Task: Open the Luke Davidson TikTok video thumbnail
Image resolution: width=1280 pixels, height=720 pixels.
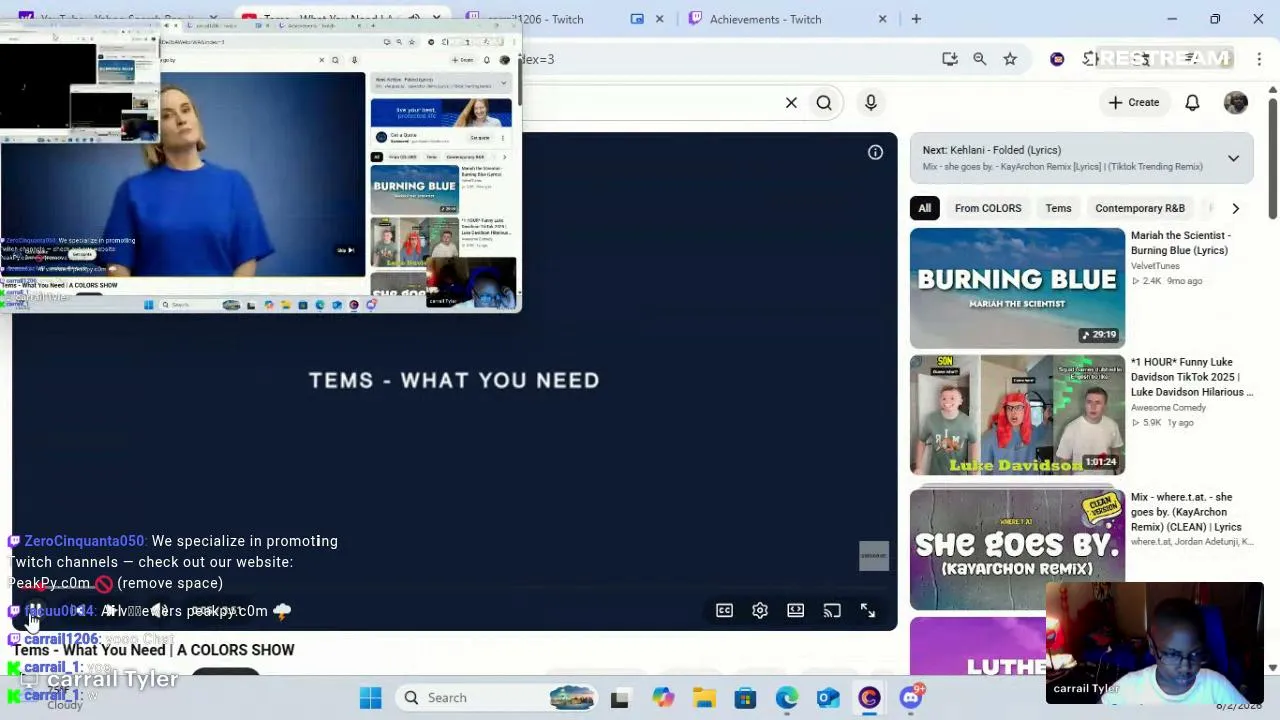Action: click(1017, 415)
